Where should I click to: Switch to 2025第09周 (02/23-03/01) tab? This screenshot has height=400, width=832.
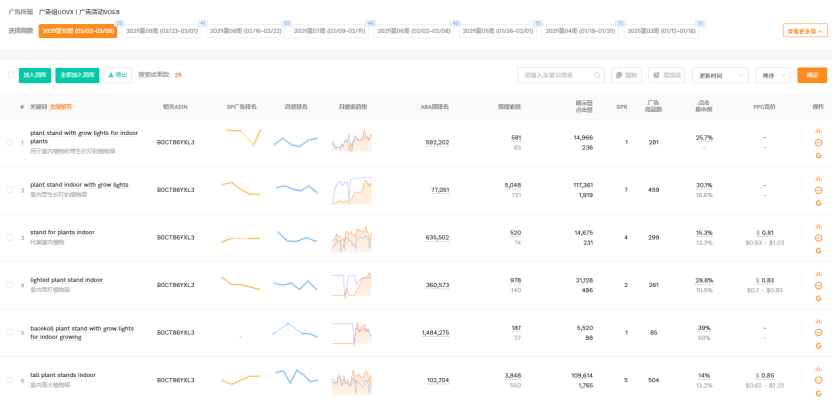click(161, 31)
